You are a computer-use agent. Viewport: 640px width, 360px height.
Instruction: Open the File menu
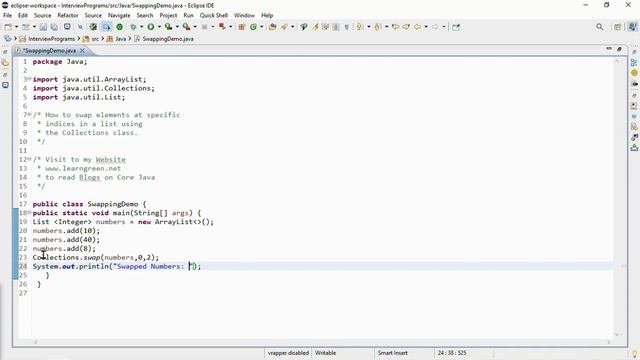[7, 15]
